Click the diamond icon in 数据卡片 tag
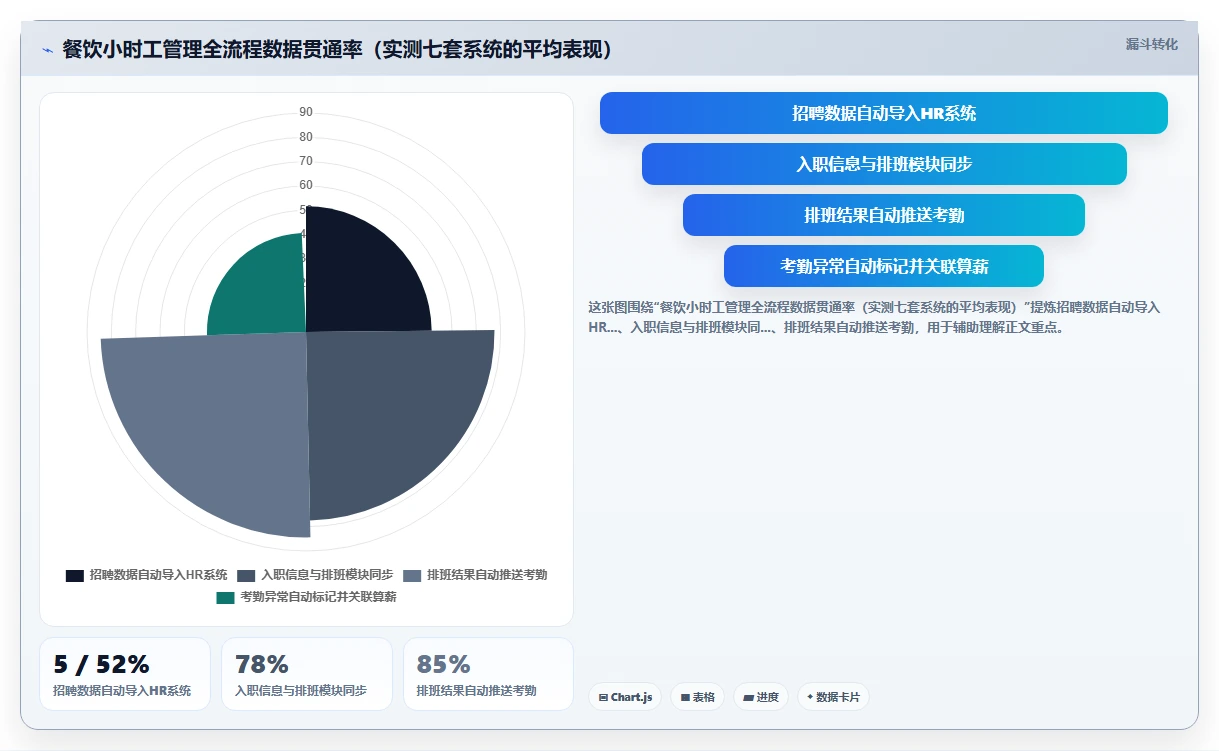 pyautogui.click(x=810, y=696)
